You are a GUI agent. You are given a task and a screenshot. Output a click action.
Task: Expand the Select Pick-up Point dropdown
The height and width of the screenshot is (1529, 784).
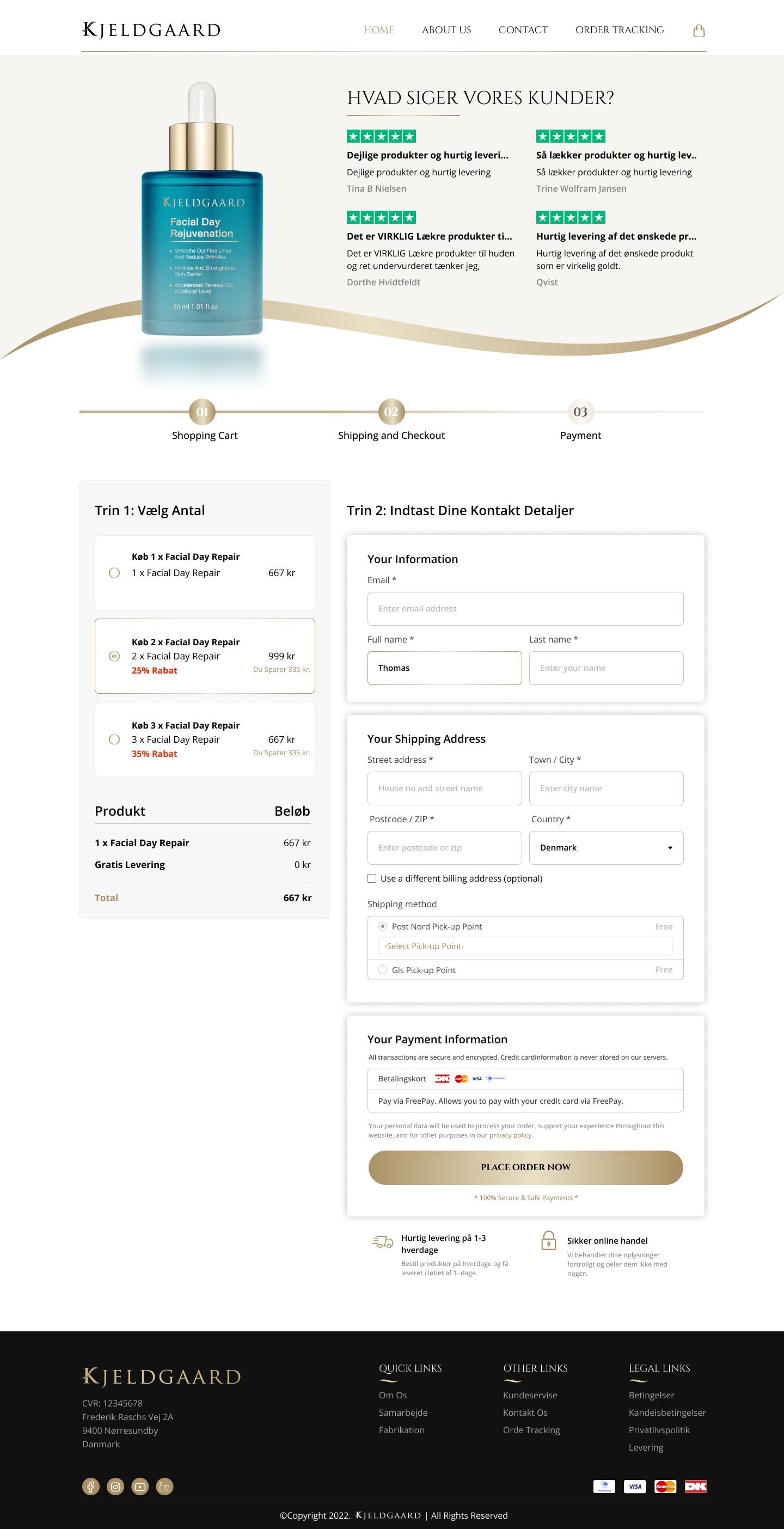point(525,946)
